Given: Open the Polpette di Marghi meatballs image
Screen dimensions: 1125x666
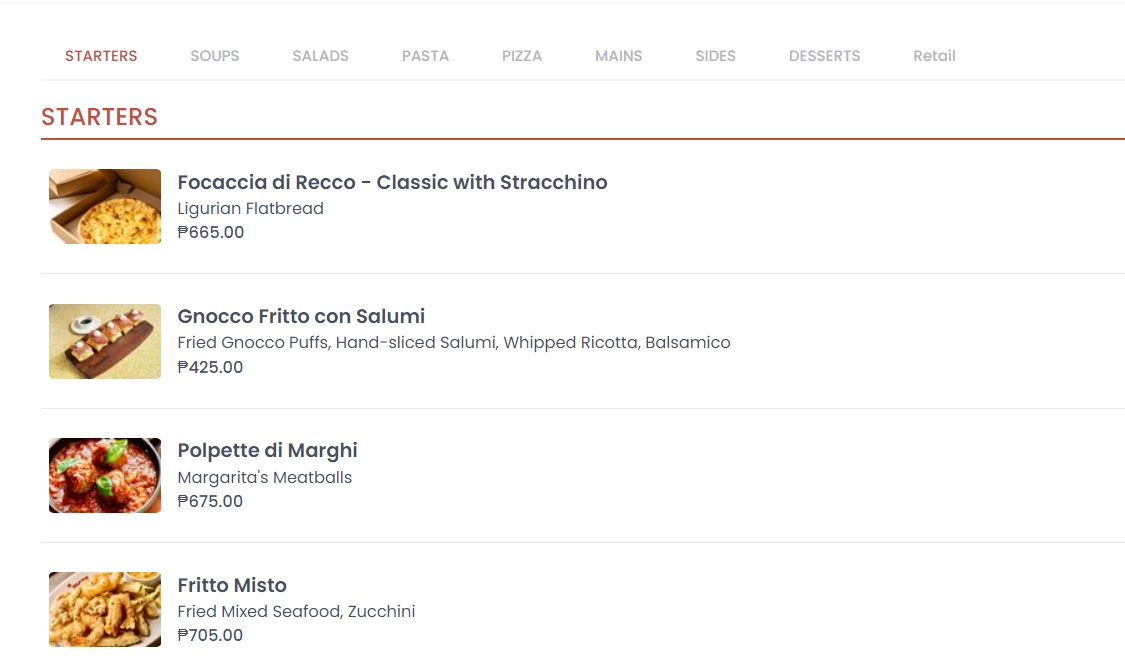Looking at the screenshot, I should click(x=105, y=475).
